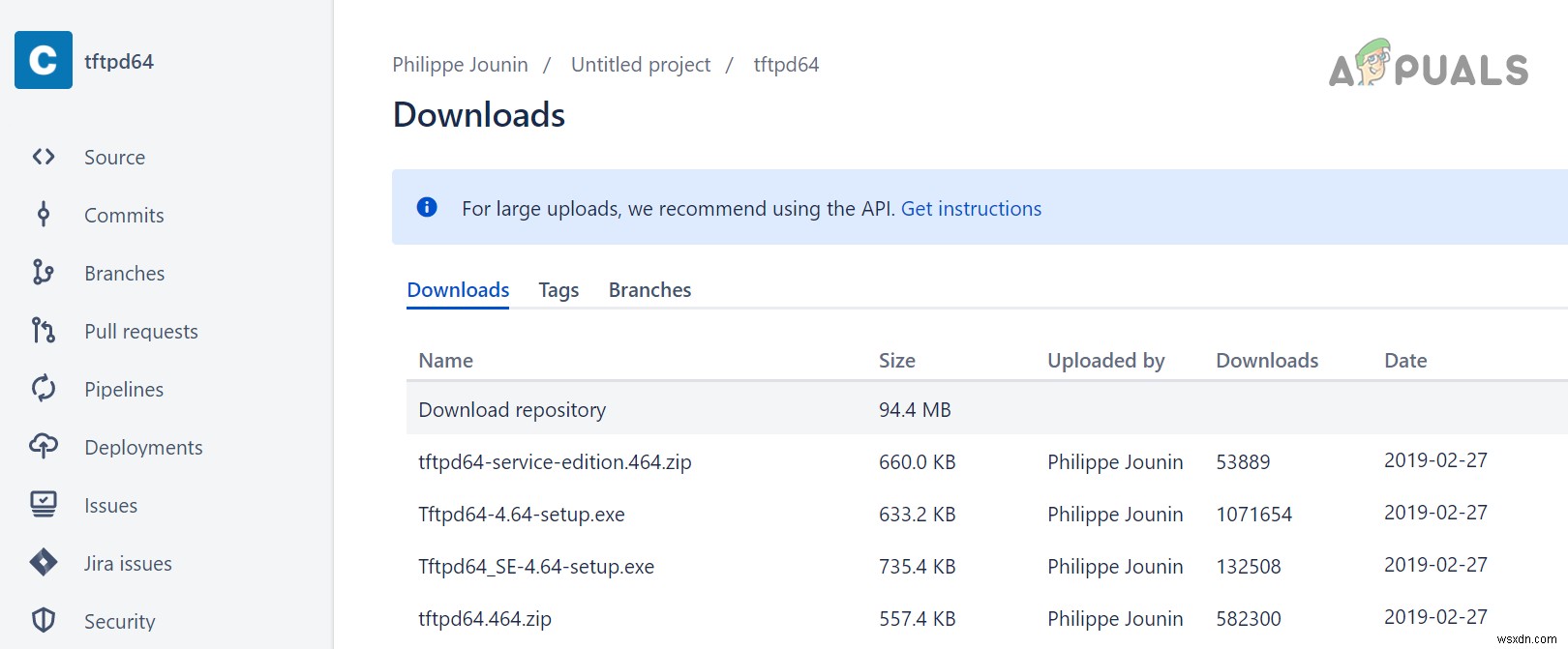Open Source via its code brackets icon
This screenshot has width=1568, height=649.
(44, 157)
